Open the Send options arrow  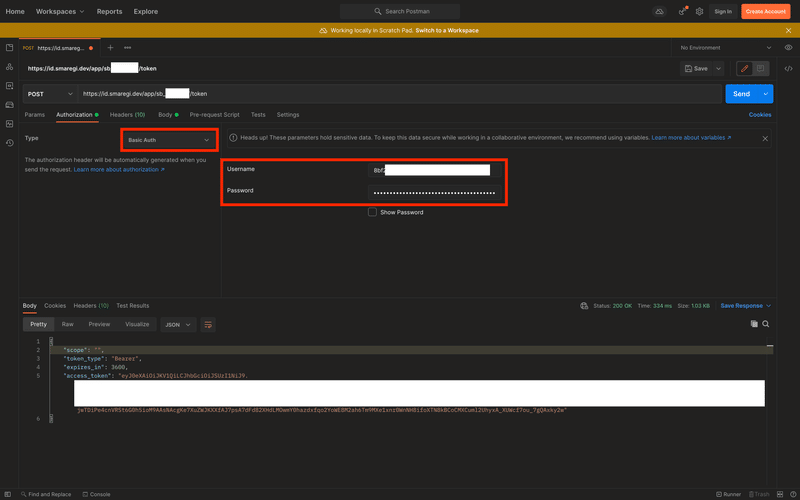[x=765, y=94]
